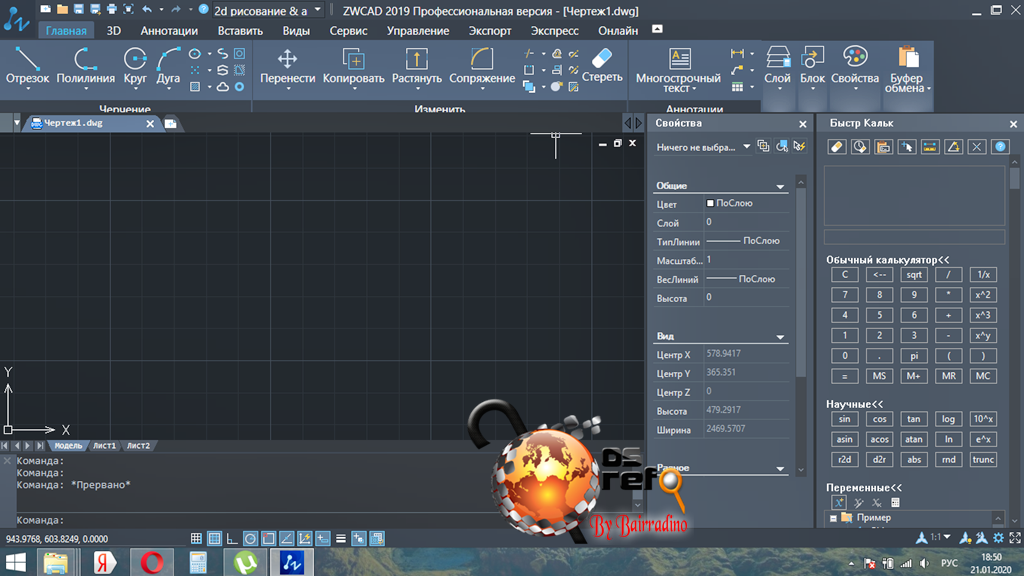Screen dimensions: 1024x576
Task: Click the Стереть eraser tool
Action: click(x=602, y=66)
